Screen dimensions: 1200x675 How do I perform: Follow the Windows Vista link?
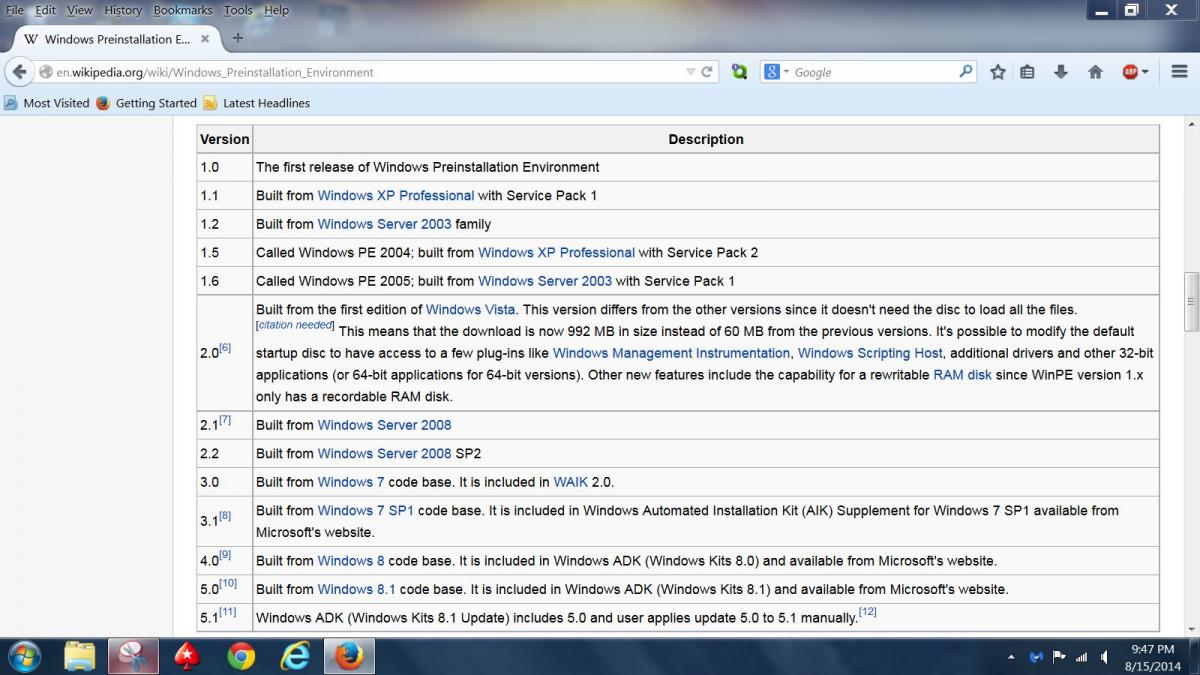pos(471,310)
